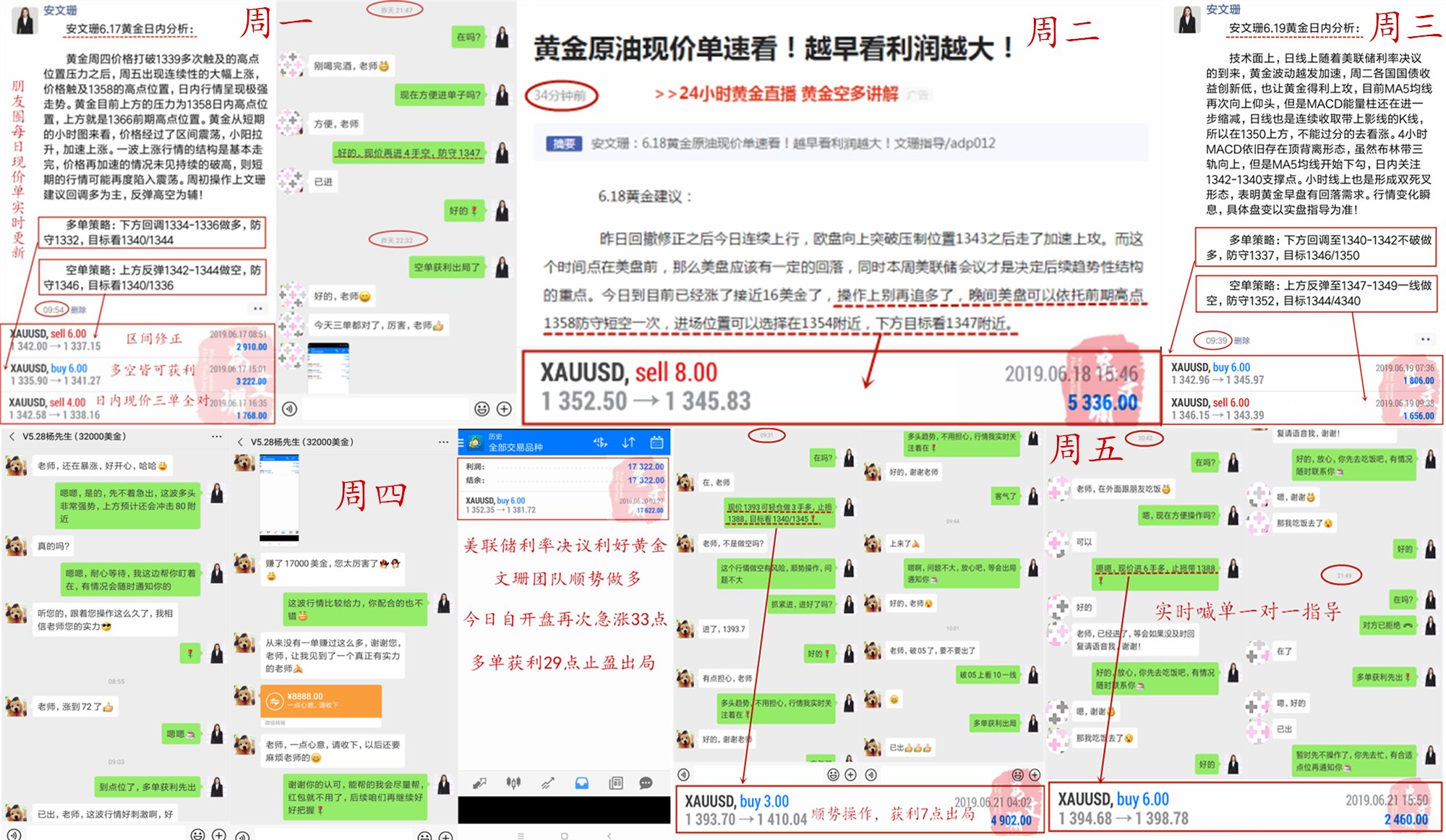
Task: Open 24小时黄金直播 黄金空多讲解 link
Action: tap(777, 94)
